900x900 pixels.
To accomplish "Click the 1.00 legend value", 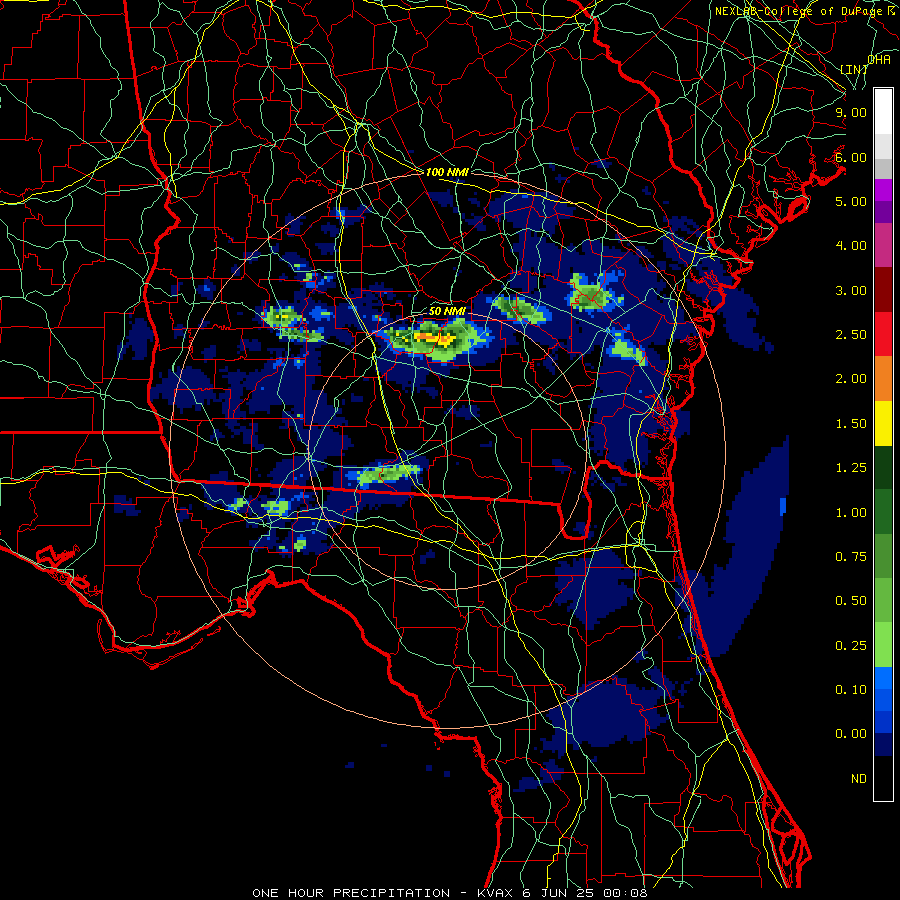I will 851,513.
